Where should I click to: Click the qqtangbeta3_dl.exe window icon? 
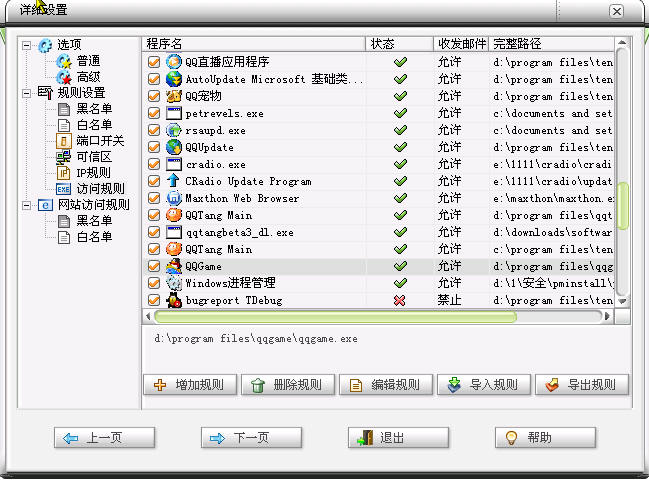[174, 232]
